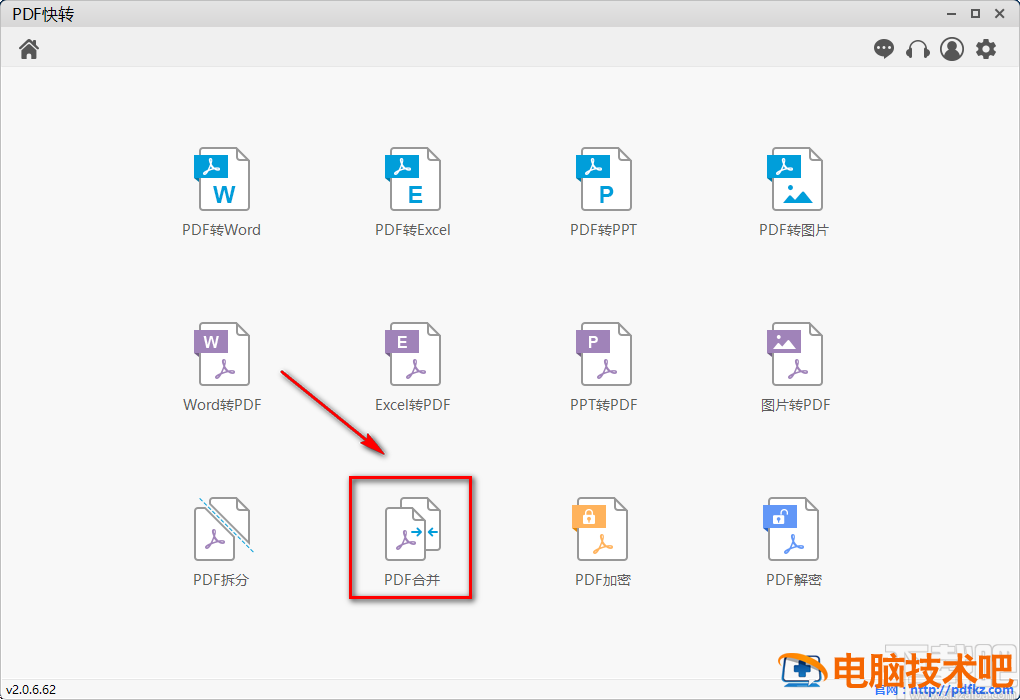This screenshot has height=700, width=1020.
Task: Open the PDF转Word converter icon
Action: coord(222,179)
